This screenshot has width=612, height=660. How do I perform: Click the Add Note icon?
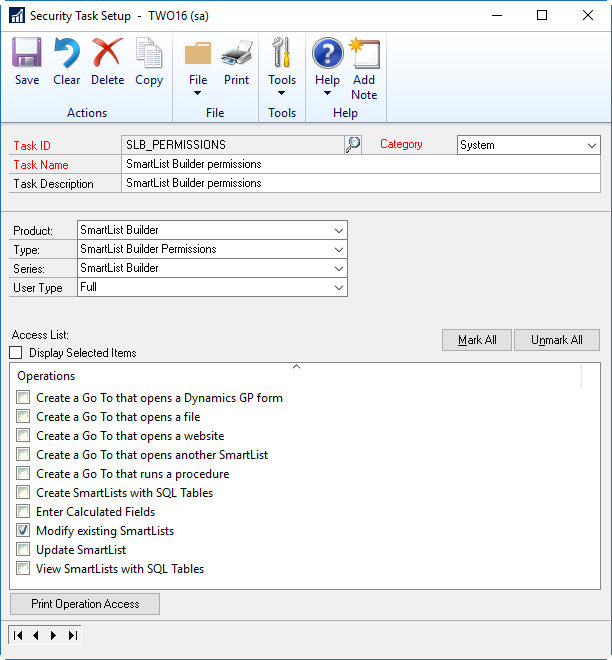click(364, 53)
